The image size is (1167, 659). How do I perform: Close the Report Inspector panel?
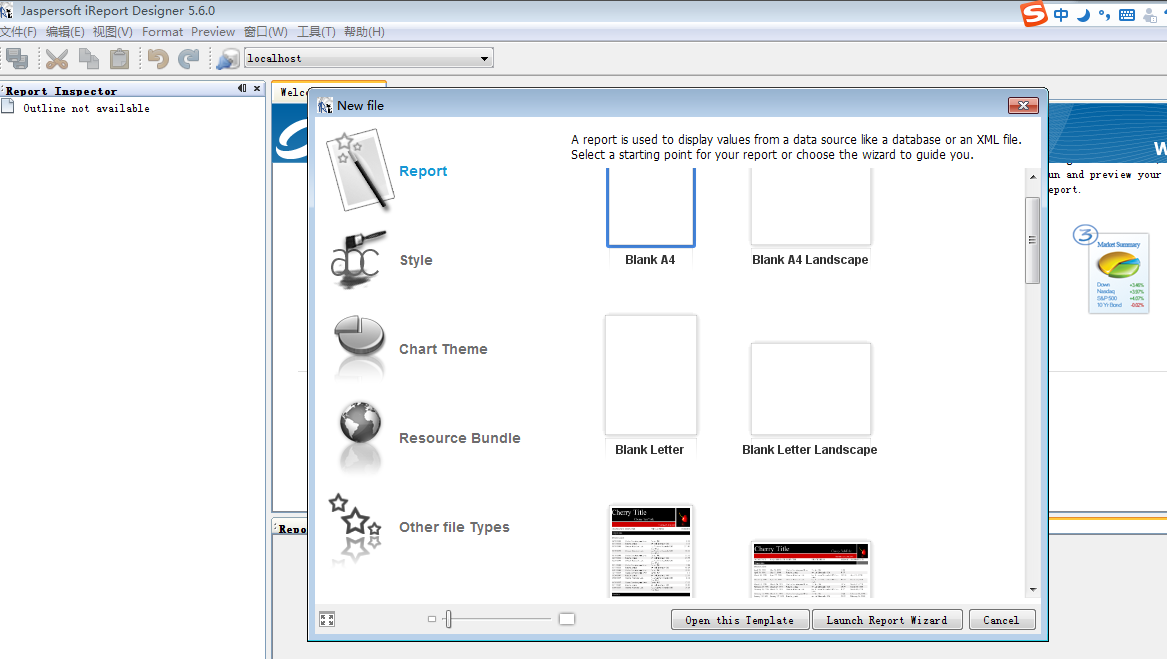(258, 88)
